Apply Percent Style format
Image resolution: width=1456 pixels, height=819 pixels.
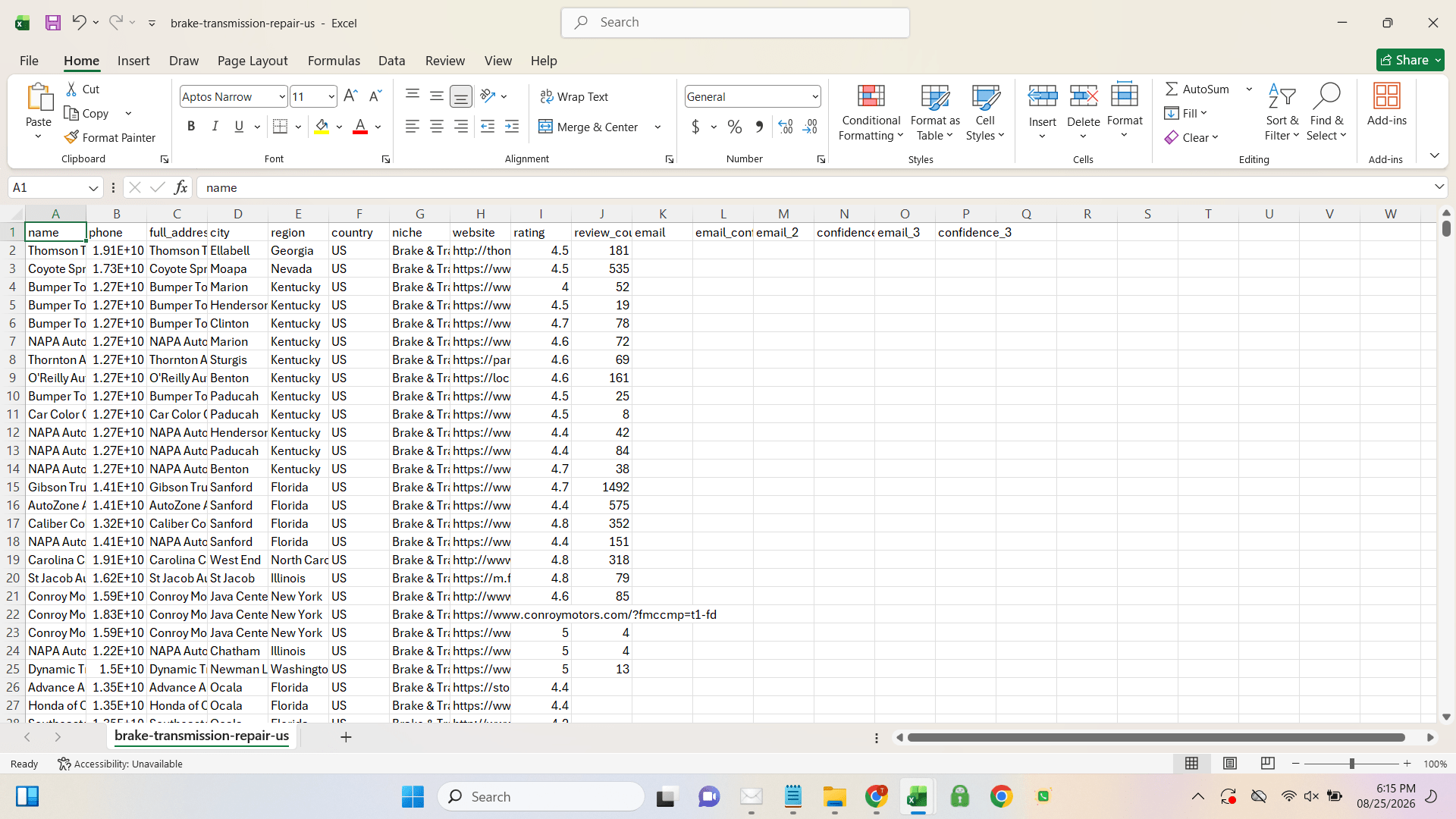click(734, 127)
